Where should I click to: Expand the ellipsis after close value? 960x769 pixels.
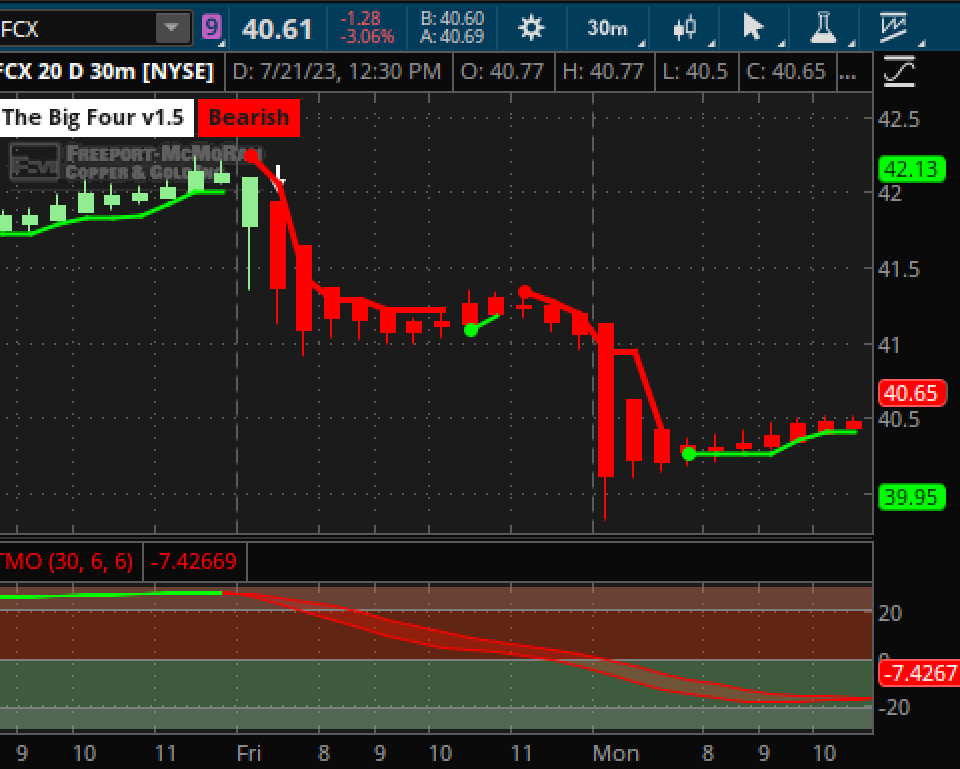(848, 72)
